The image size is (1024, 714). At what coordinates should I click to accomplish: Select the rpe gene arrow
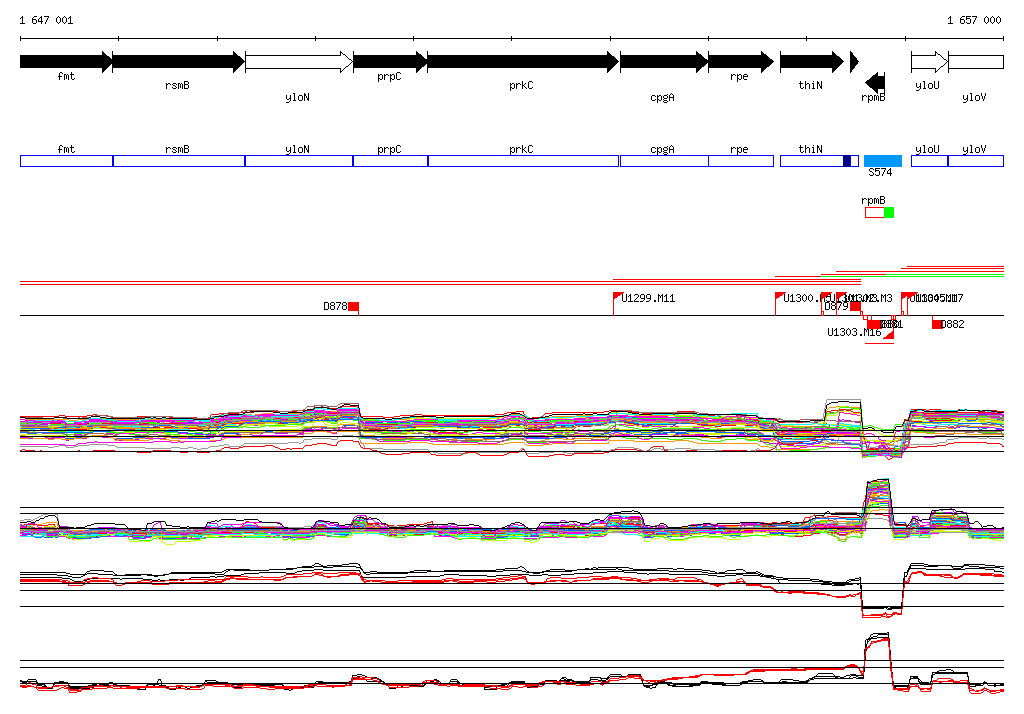point(741,62)
